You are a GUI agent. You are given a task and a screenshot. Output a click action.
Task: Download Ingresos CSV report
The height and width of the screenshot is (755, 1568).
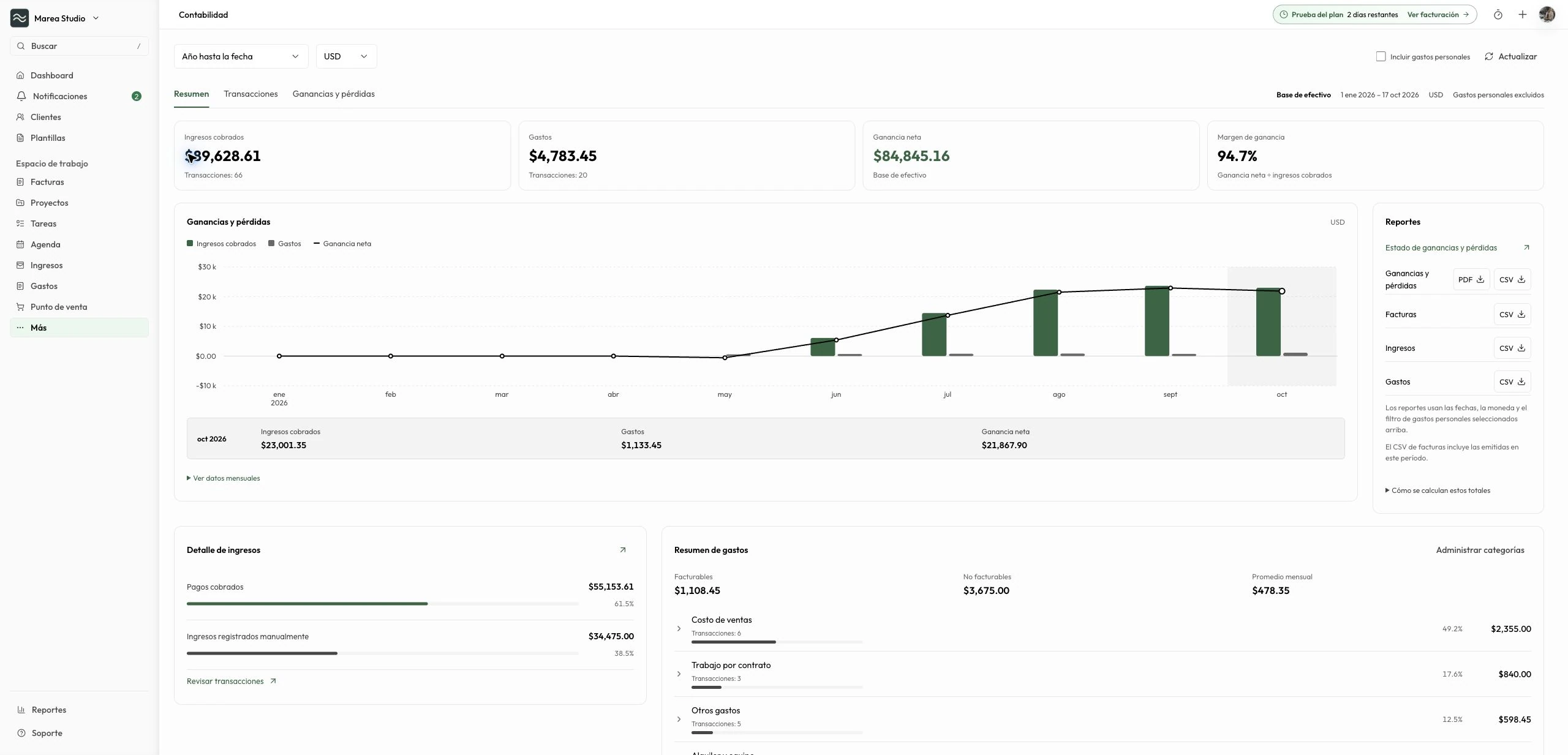pos(1512,348)
